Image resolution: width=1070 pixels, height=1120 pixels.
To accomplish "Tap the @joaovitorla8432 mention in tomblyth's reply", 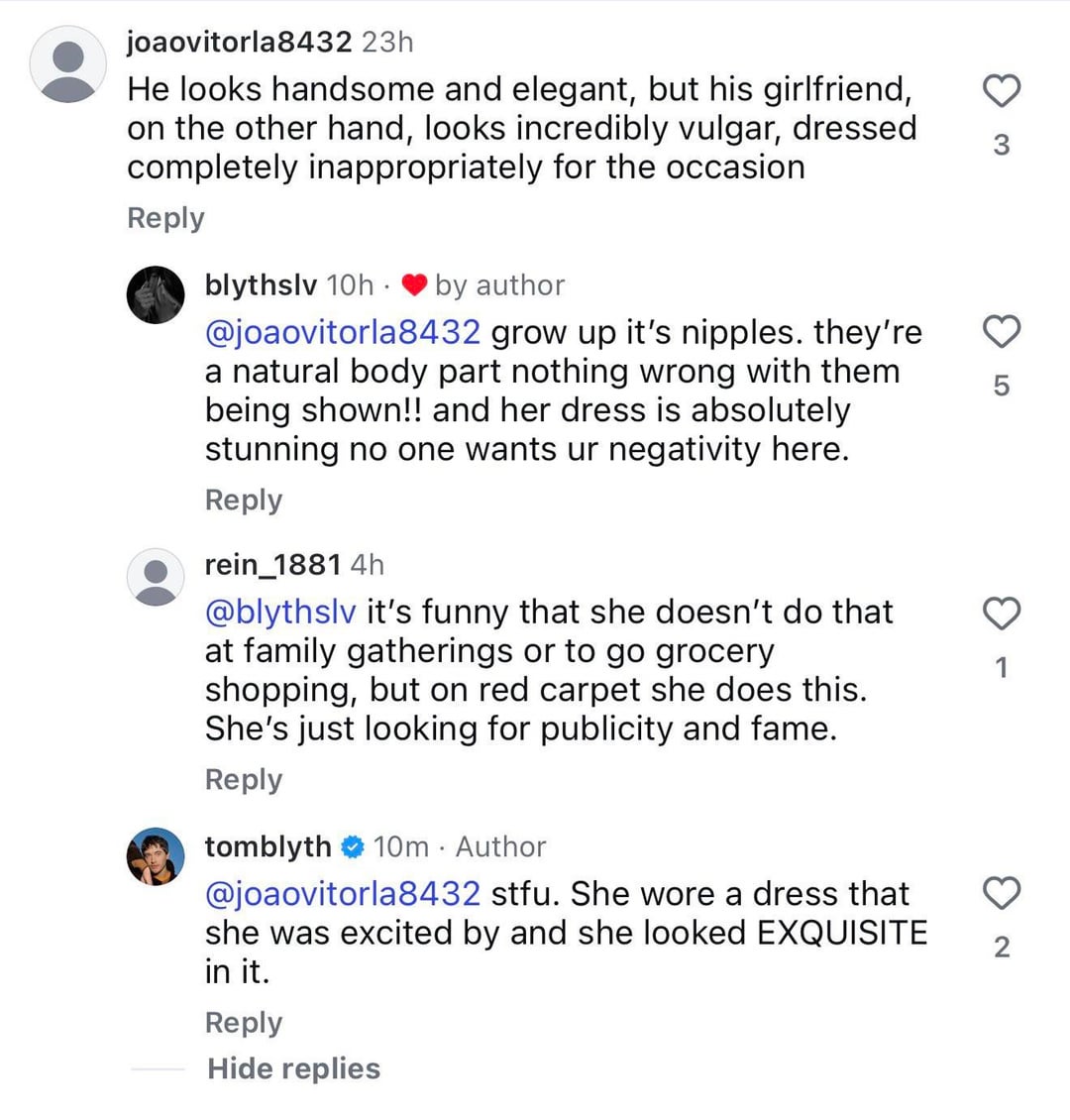I will [x=342, y=894].
